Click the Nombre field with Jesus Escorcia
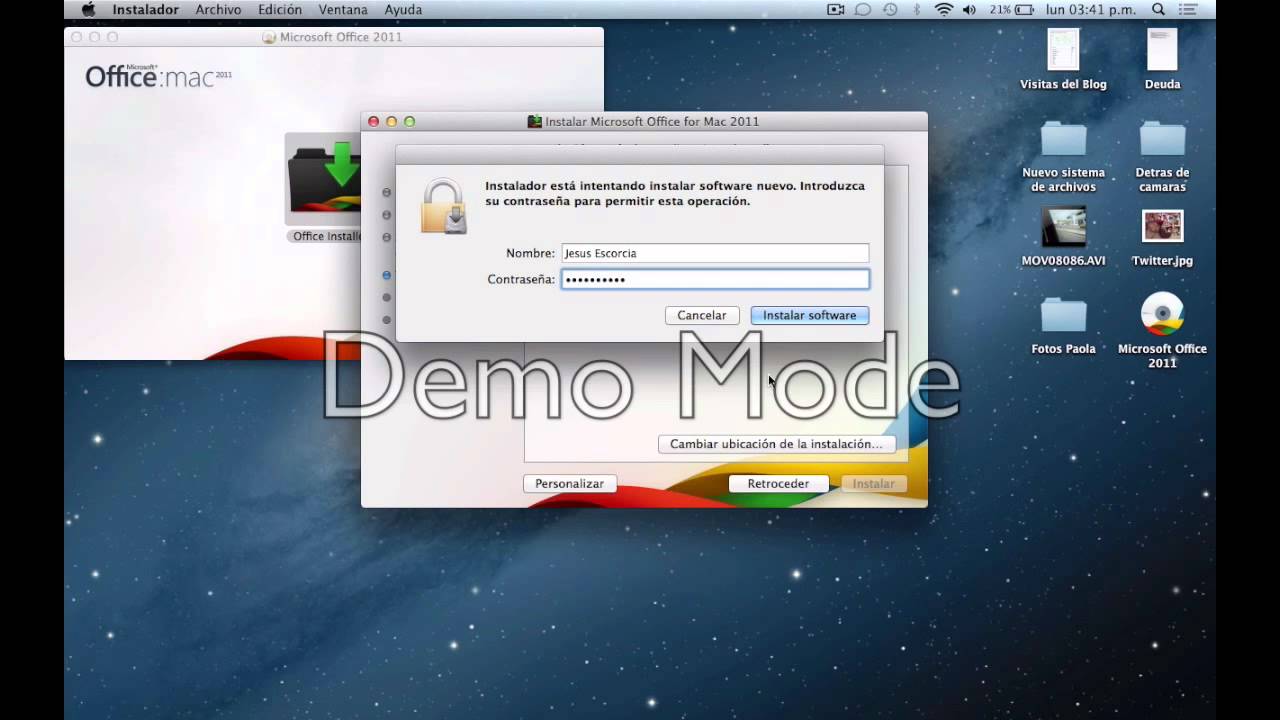This screenshot has height=720, width=1280. (715, 253)
